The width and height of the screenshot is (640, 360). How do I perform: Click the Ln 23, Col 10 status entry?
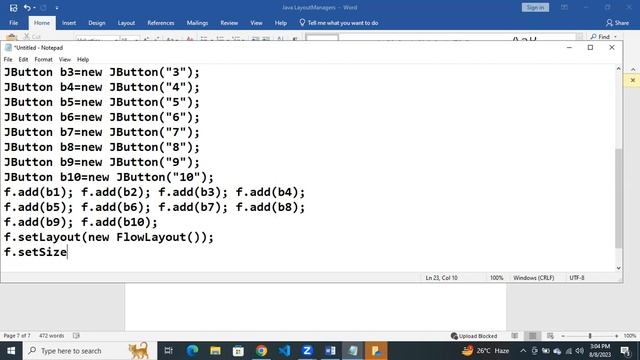click(441, 278)
